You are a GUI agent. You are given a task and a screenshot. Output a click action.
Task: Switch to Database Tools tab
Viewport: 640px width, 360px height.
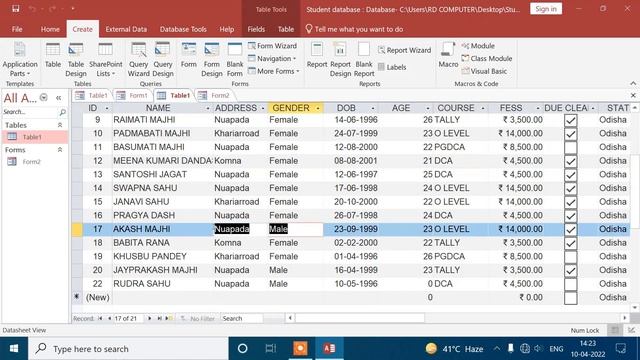coord(183,29)
